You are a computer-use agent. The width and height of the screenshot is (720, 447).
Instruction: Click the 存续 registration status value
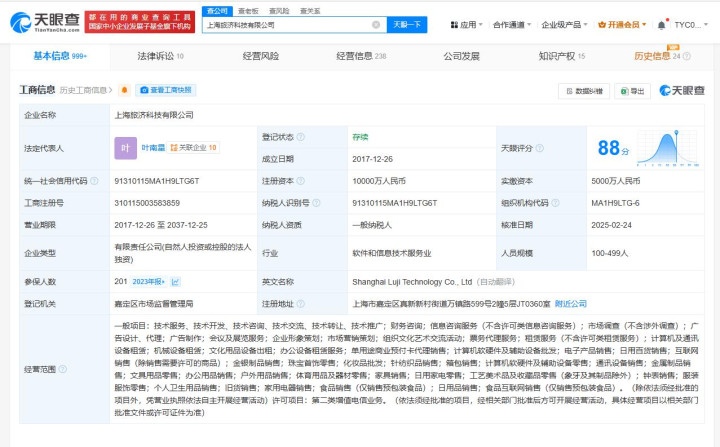(360, 137)
